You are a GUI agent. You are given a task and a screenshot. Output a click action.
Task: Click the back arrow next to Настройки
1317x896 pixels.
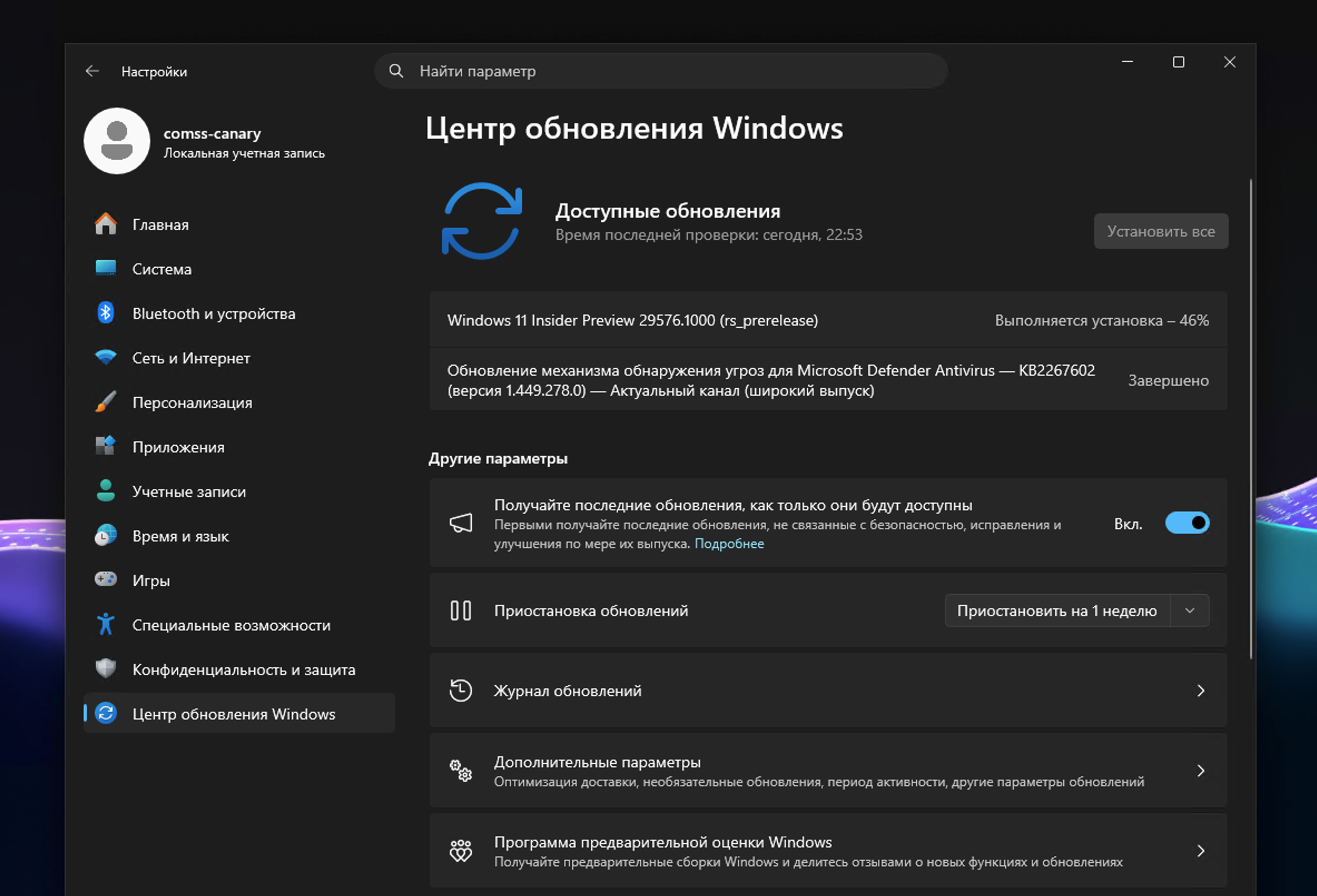tap(92, 71)
